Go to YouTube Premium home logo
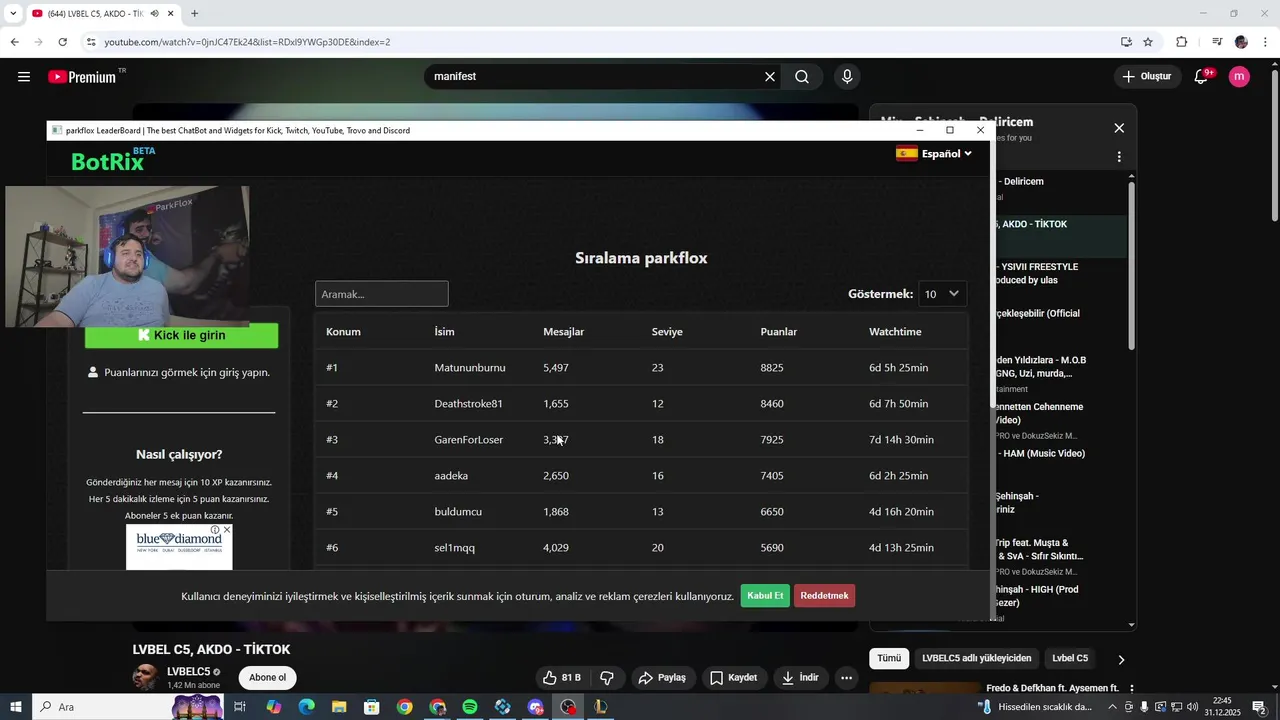The width and height of the screenshot is (1280, 720). pos(82,77)
